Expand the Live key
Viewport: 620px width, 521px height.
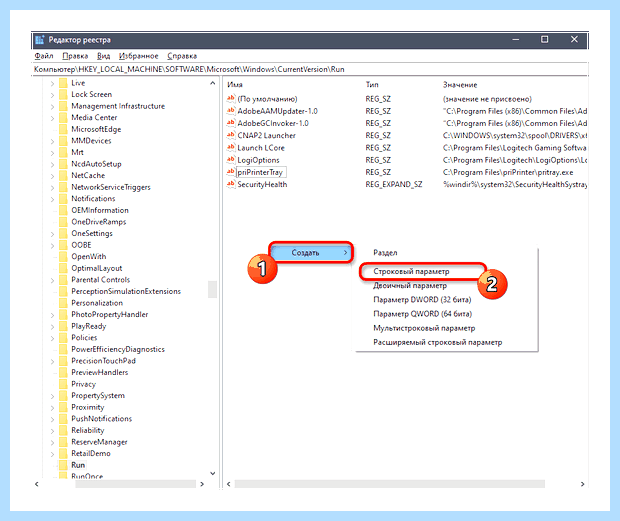point(52,83)
